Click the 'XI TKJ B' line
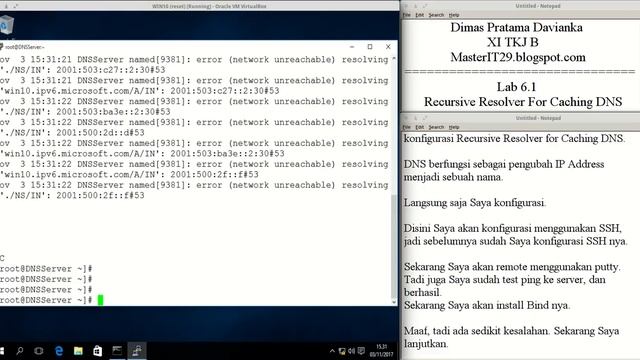Viewport: 640px width, 360px height. point(513,42)
